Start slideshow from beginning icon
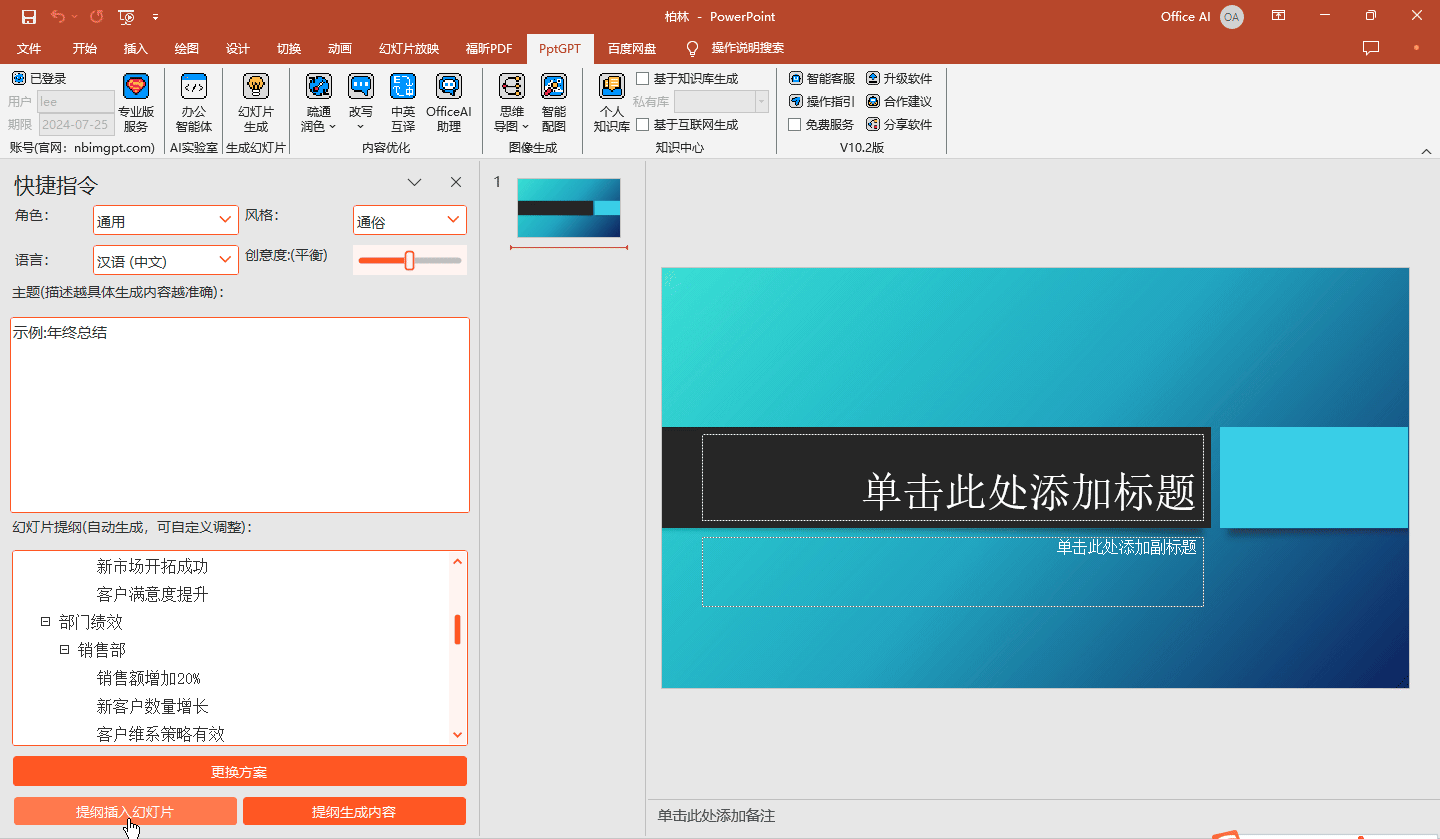The height and width of the screenshot is (839, 1440). coord(126,16)
